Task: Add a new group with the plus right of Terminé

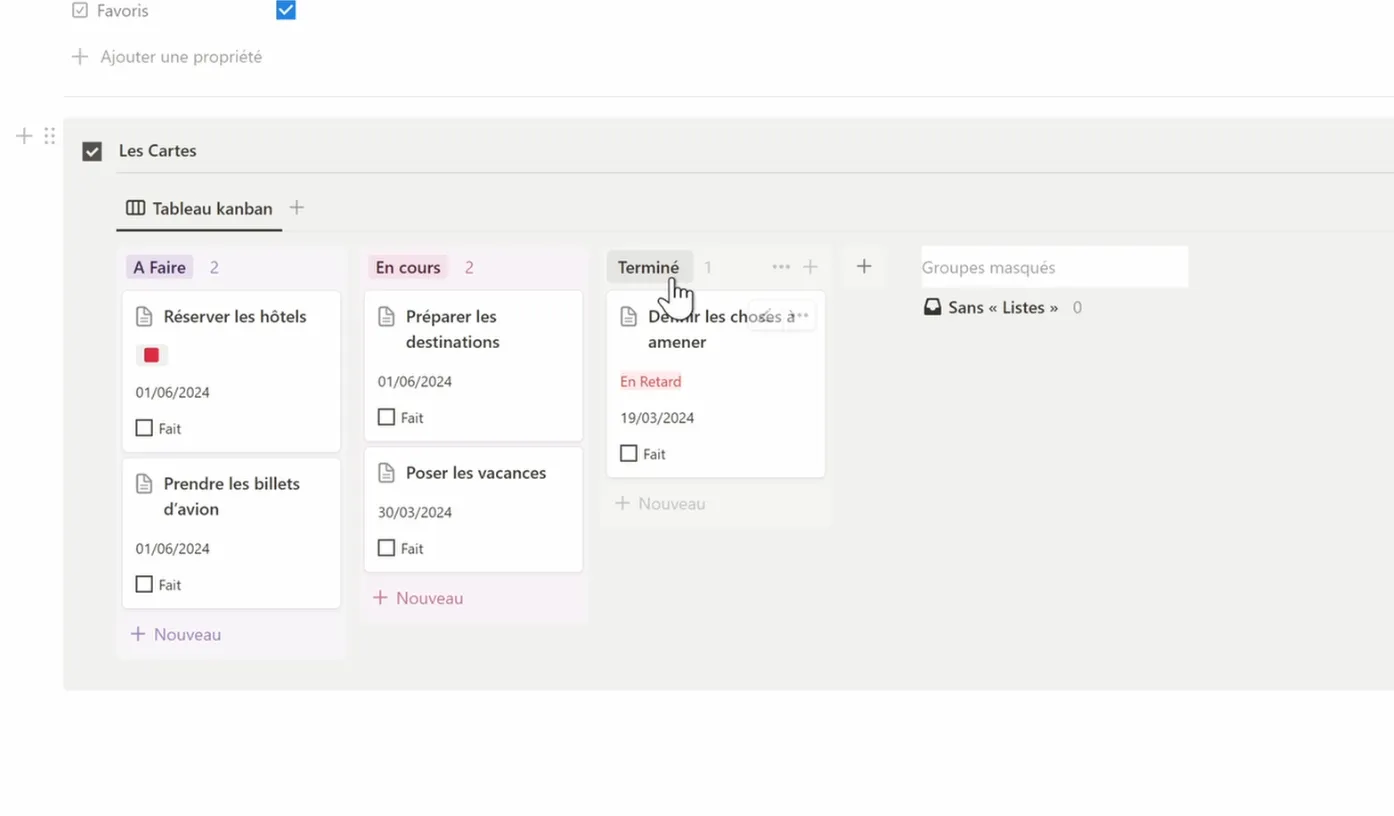Action: [864, 267]
